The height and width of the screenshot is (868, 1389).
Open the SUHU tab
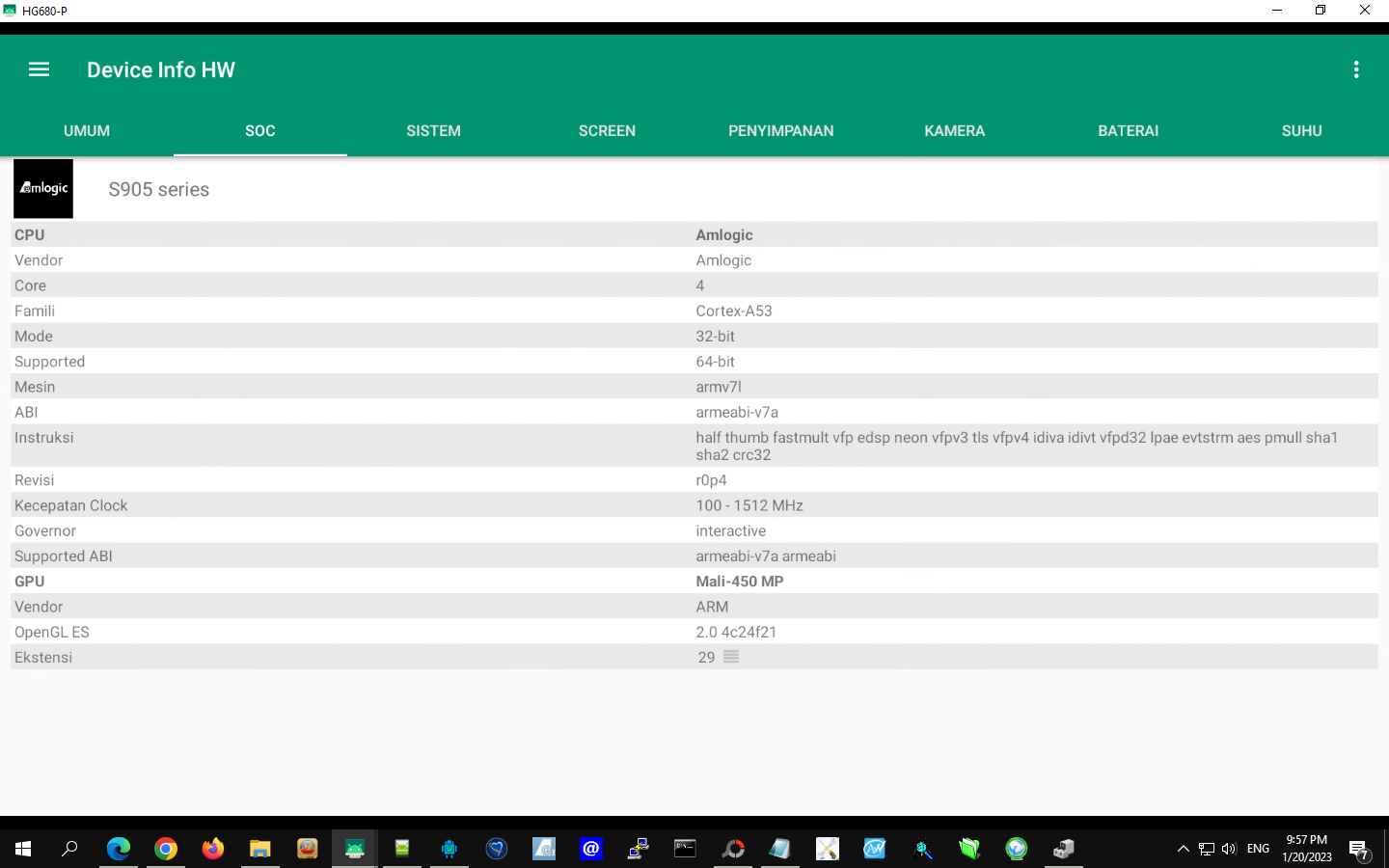[1302, 130]
